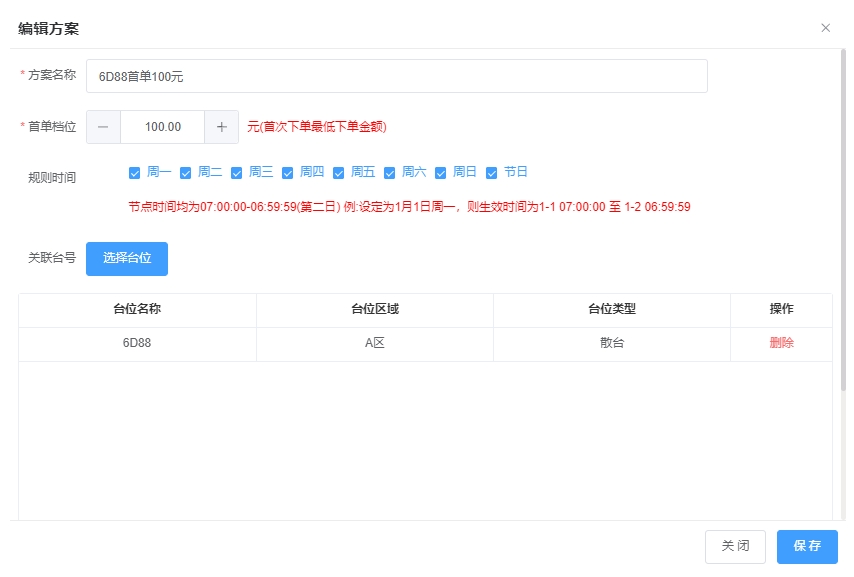Disable the 周四 checkbox
Image resolution: width=854 pixels, height=577 pixels.
288,172
